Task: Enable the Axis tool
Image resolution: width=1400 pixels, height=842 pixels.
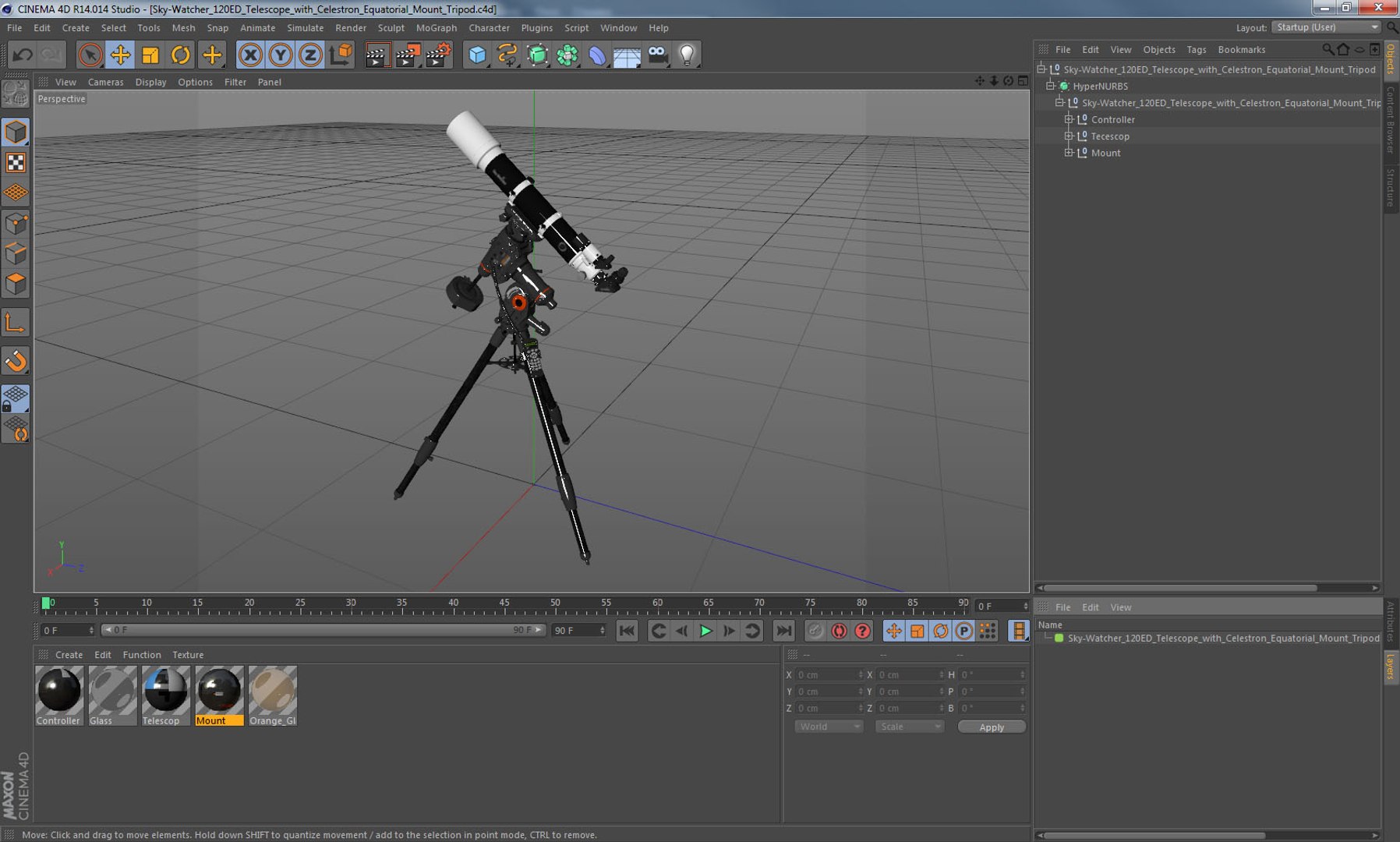Action: coord(16,323)
